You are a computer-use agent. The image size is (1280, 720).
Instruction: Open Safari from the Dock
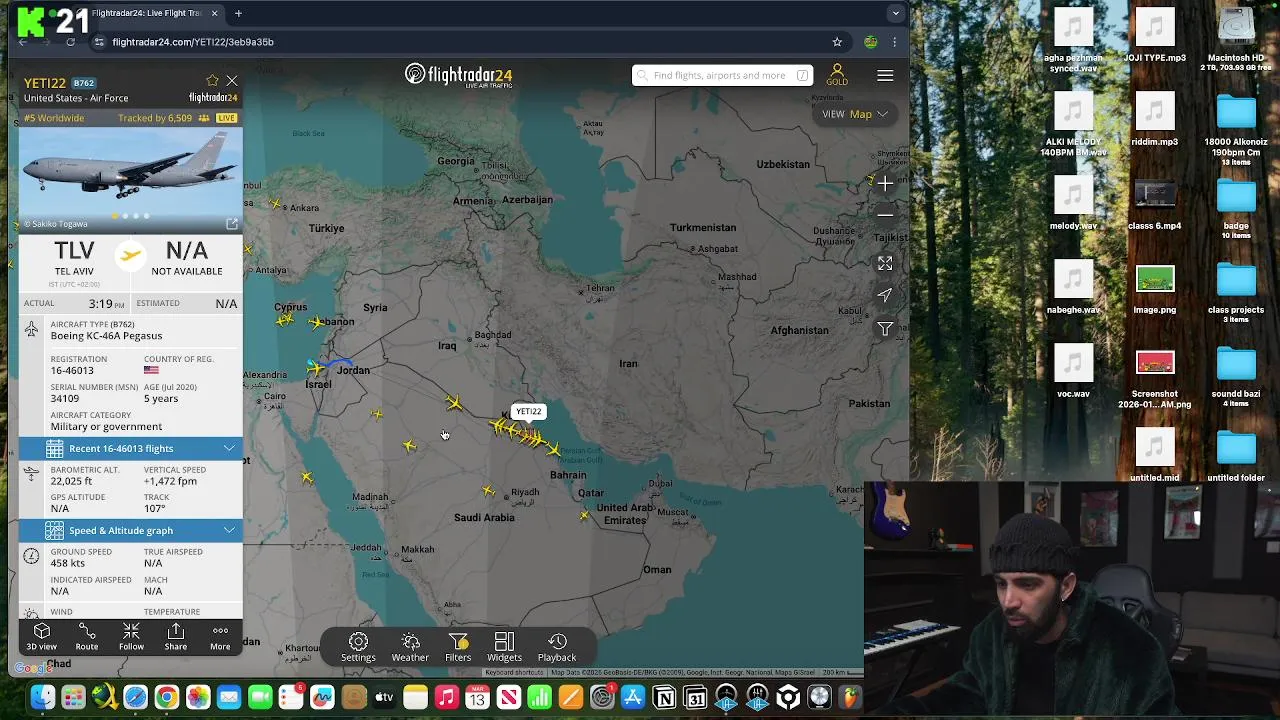pos(135,697)
